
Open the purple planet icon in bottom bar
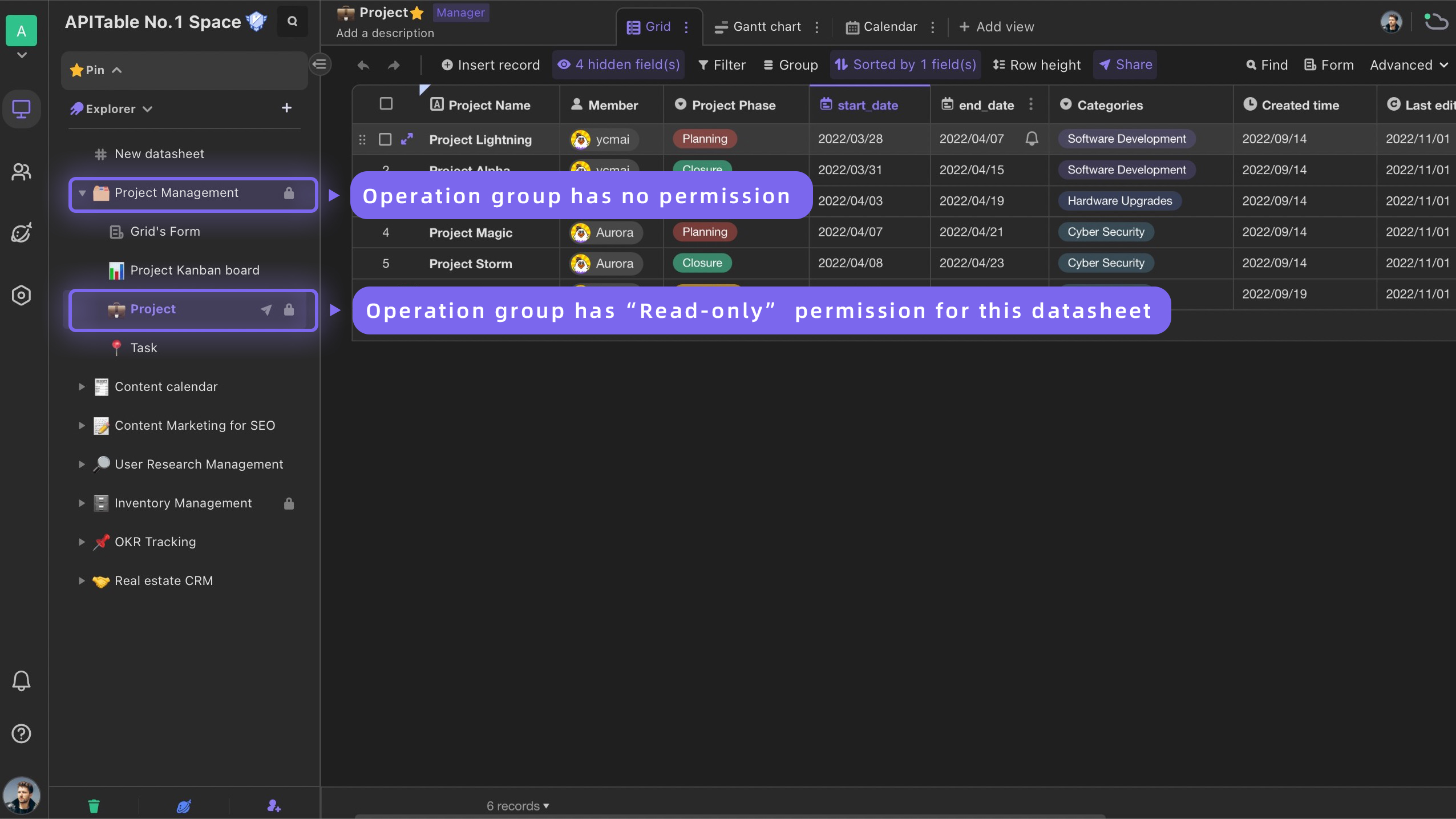184,806
